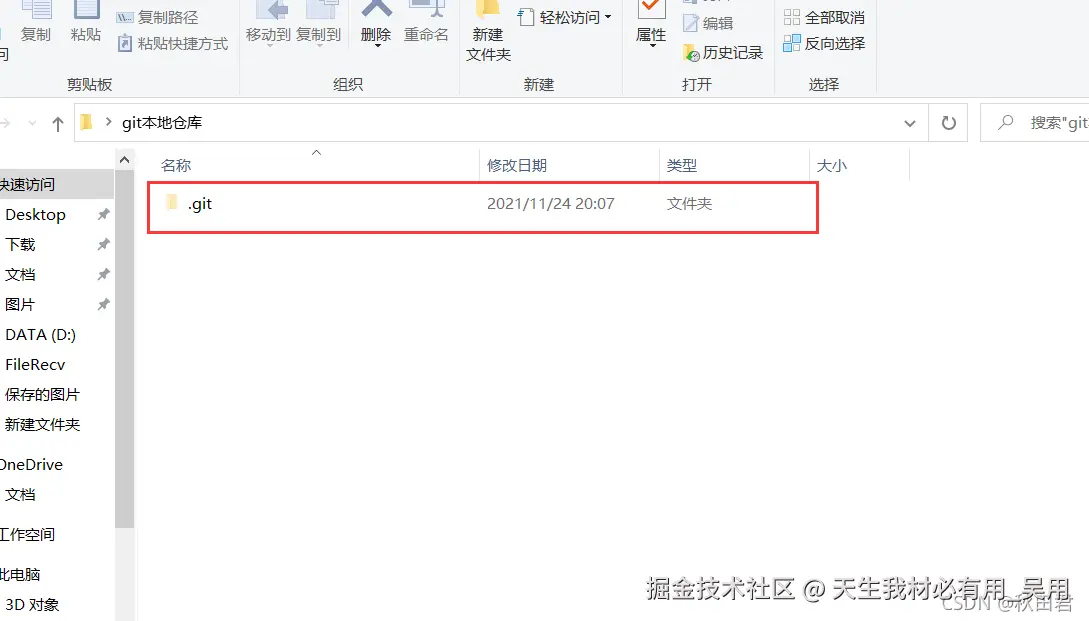Enable 反向选择 (Invert selection)
The height and width of the screenshot is (621, 1089).
point(823,43)
